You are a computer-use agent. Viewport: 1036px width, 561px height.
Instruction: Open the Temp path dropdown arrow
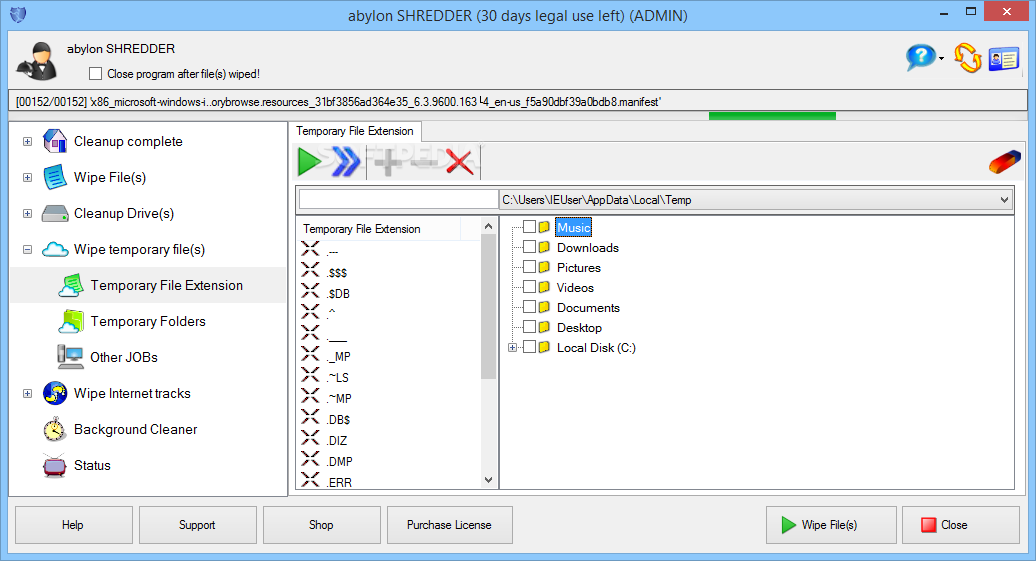click(x=1004, y=200)
